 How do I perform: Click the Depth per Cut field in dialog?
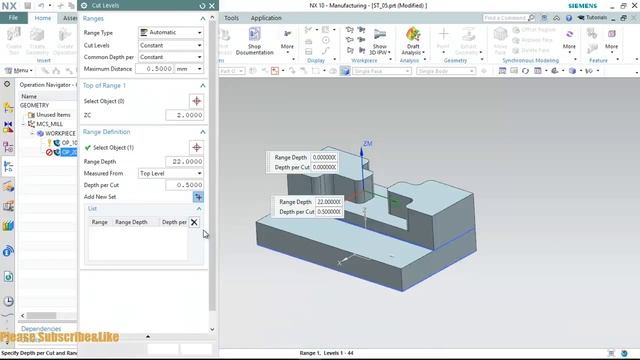click(x=185, y=185)
